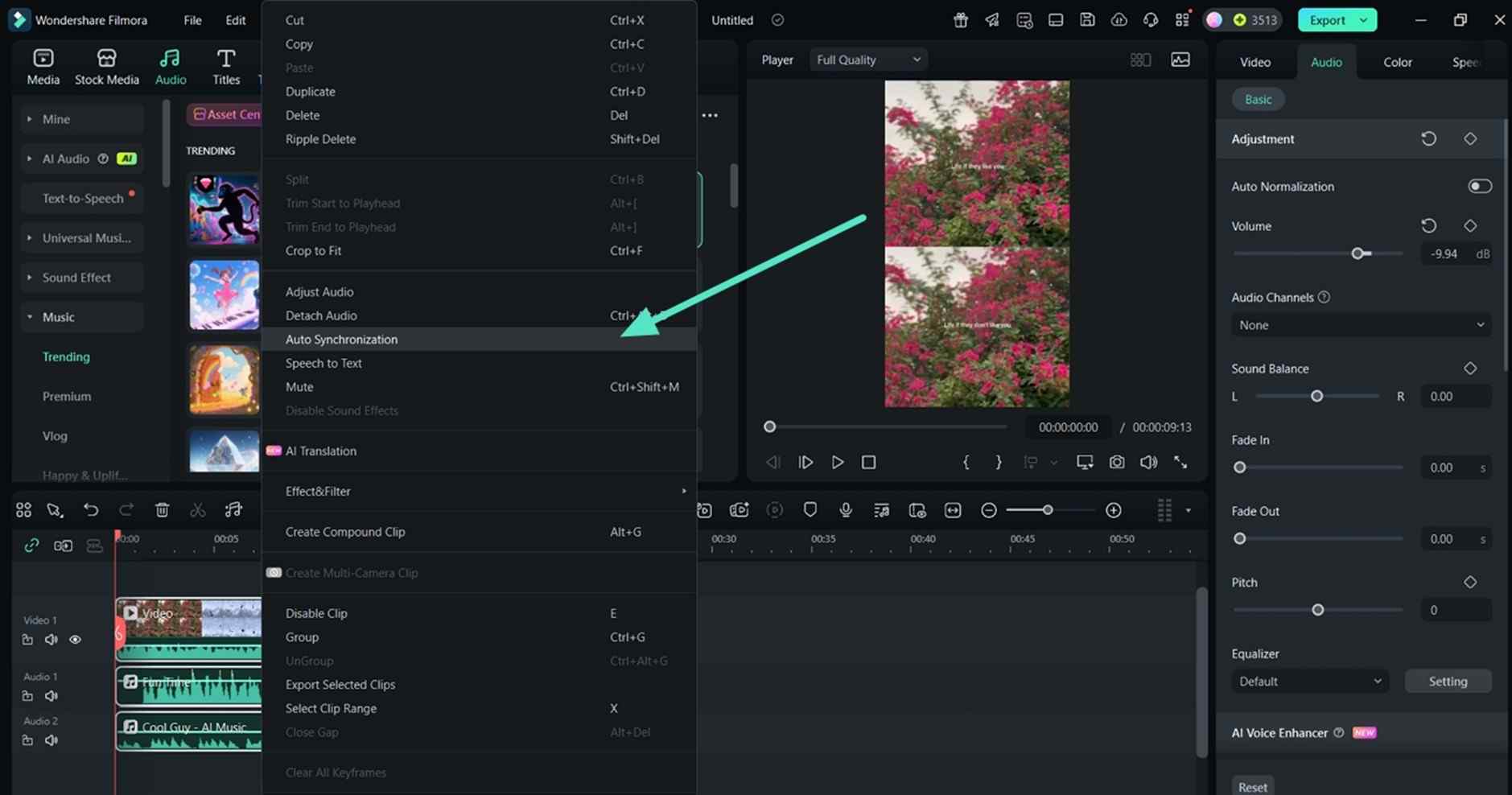
Task: Open the Trending music category
Action: point(66,356)
